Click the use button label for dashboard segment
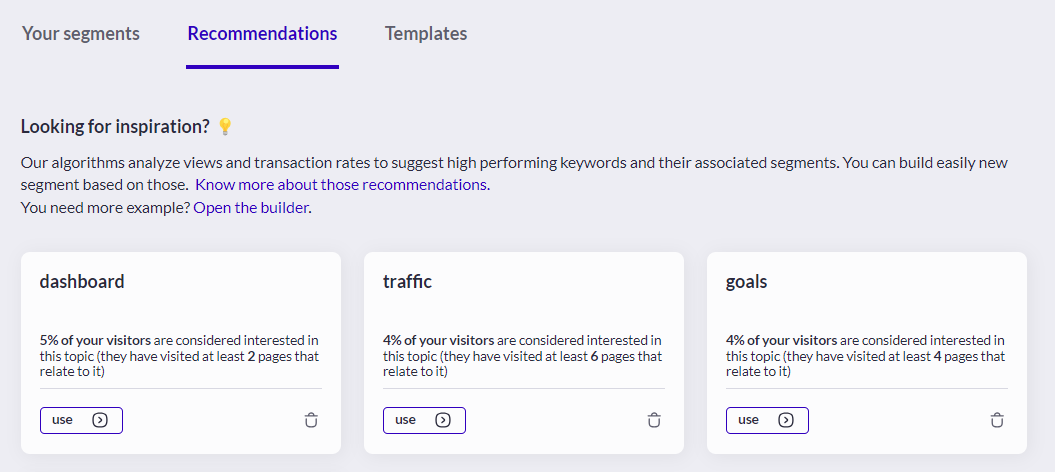1055x472 pixels. (x=62, y=420)
